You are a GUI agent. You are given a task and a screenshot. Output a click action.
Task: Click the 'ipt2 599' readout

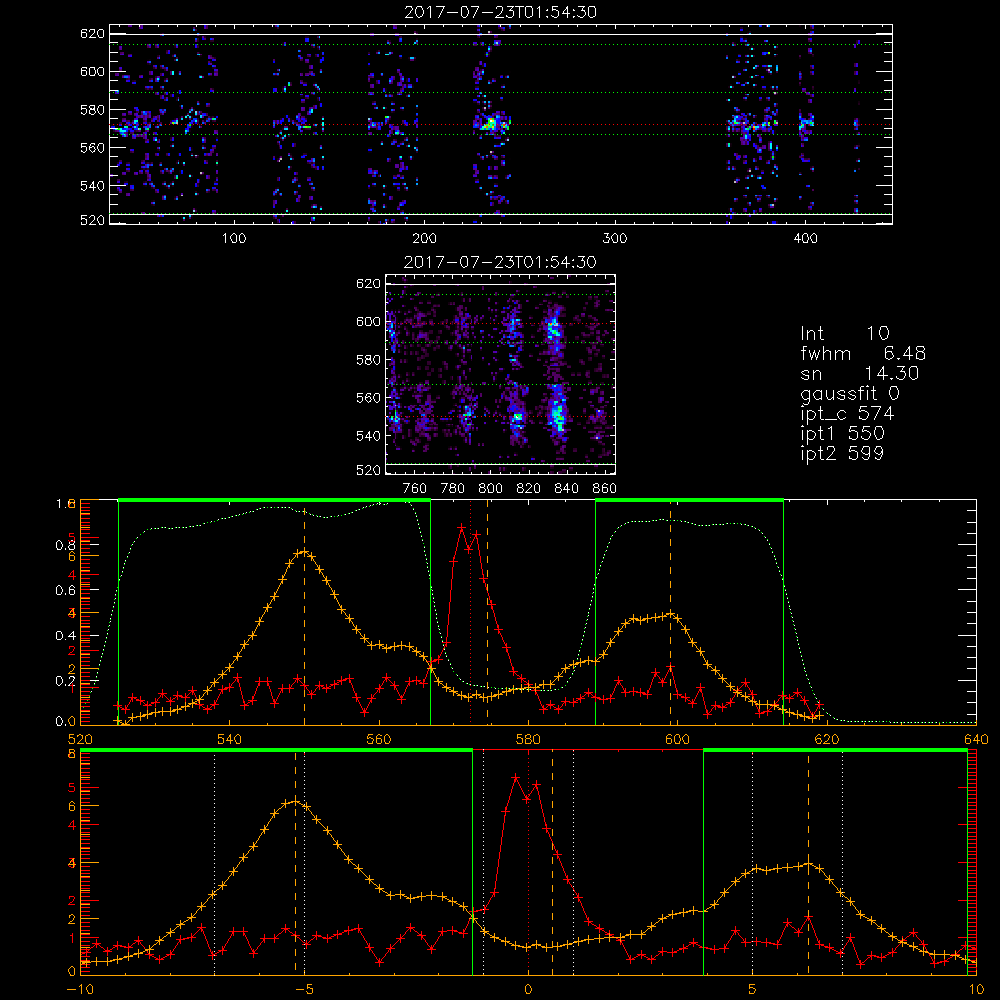842,453
